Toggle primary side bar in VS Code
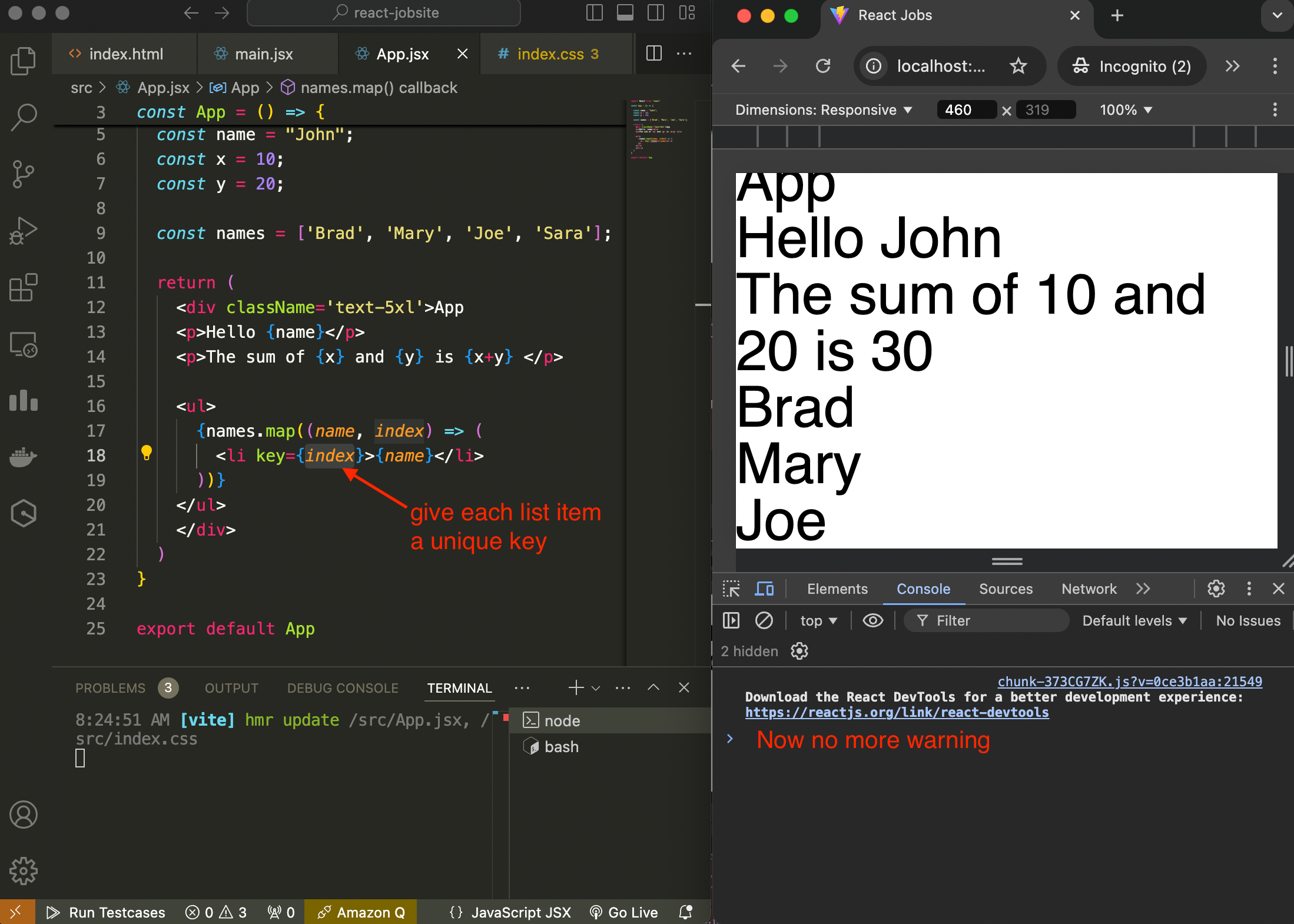 (595, 13)
